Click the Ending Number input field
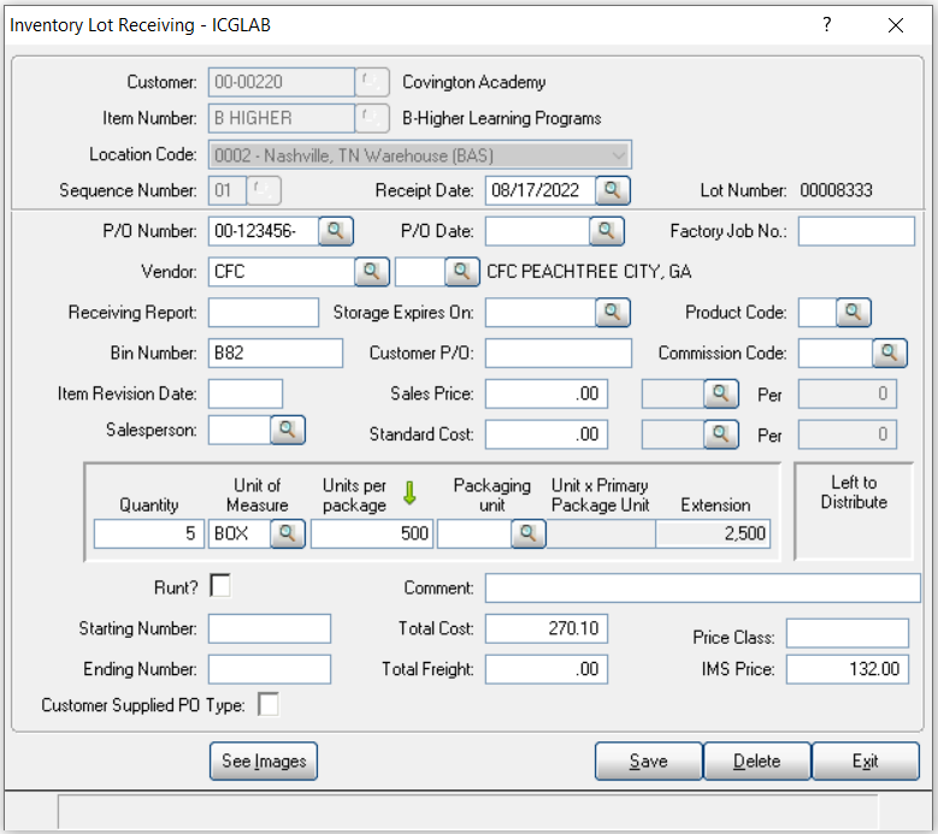The width and height of the screenshot is (938, 834). [x=269, y=669]
